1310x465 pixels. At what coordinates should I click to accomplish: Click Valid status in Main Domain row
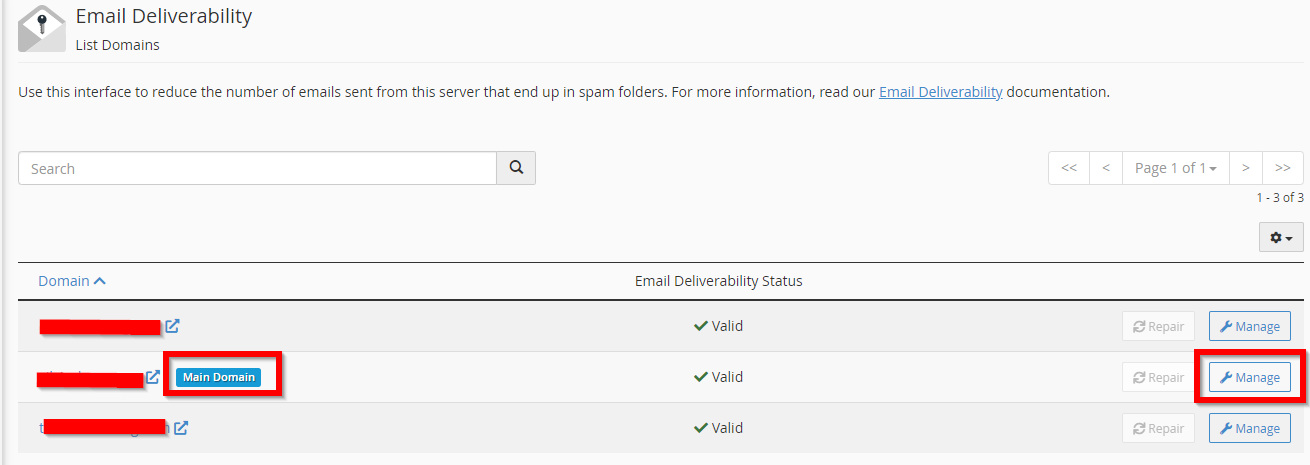718,377
